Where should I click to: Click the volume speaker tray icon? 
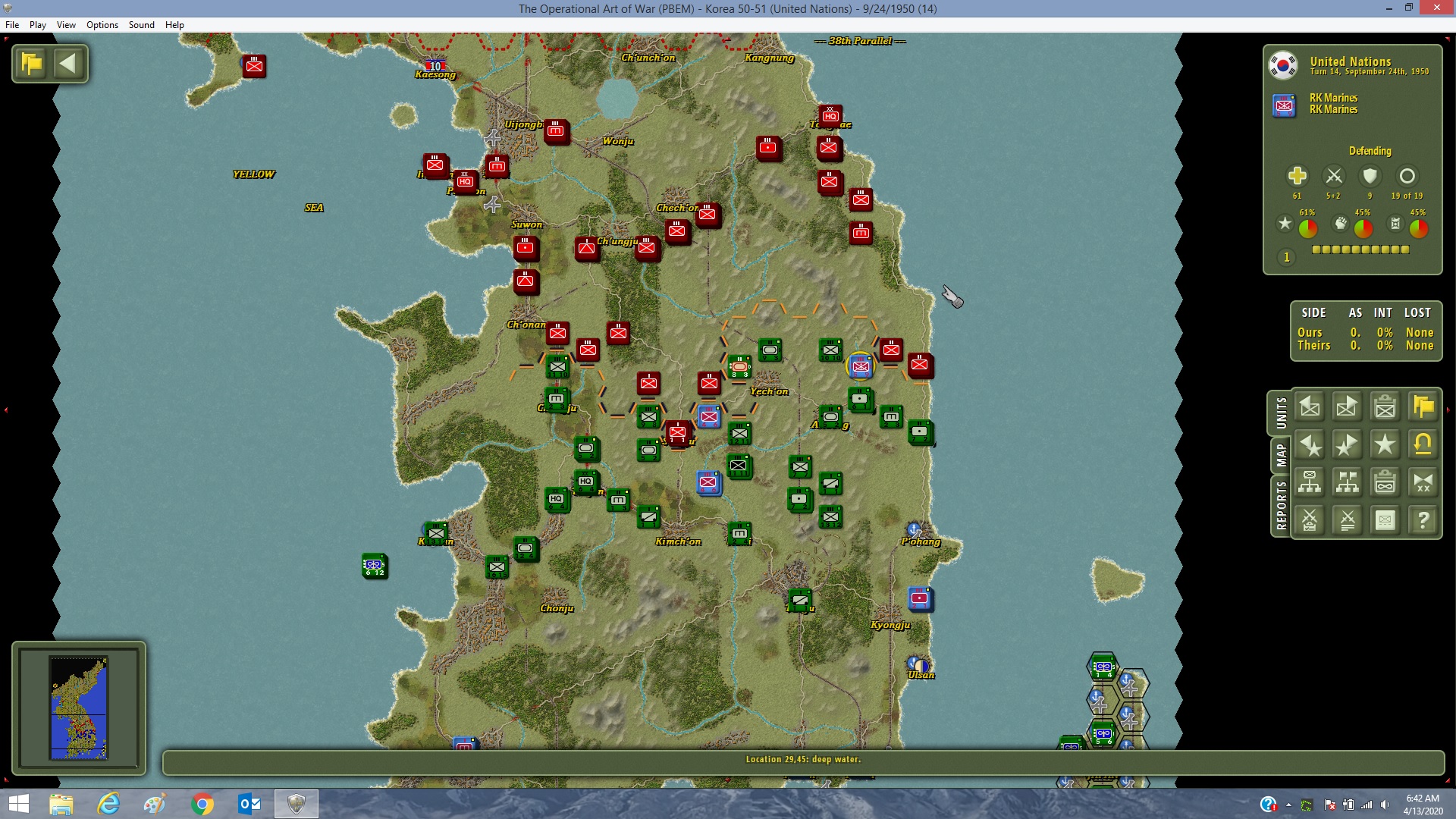pos(1385,805)
